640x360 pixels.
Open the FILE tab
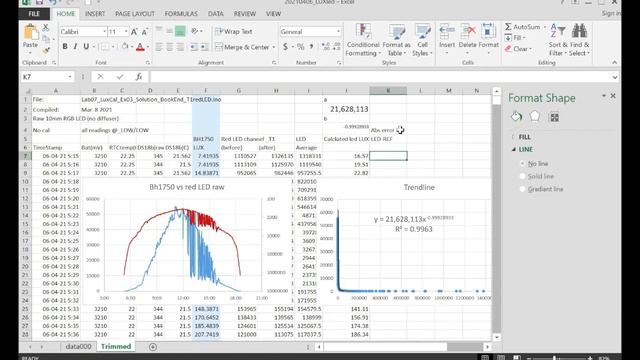[34, 13]
